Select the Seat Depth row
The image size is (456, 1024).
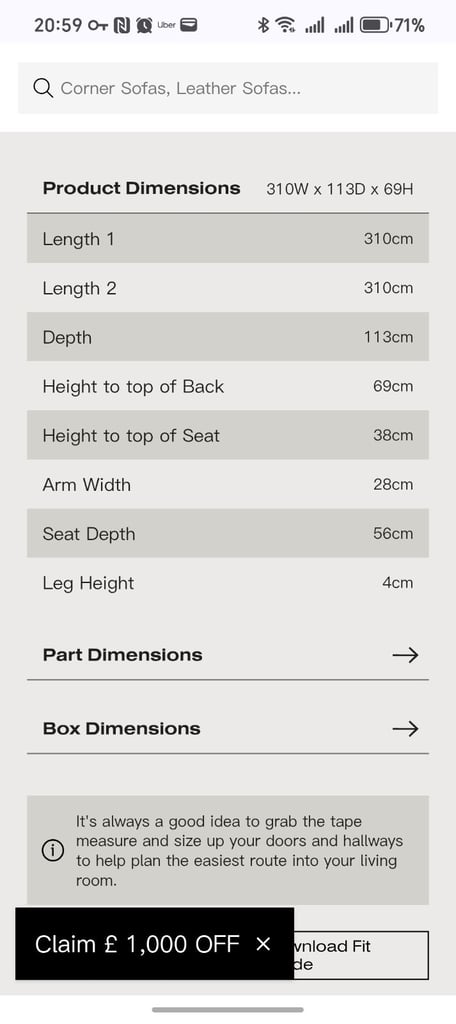point(228,534)
